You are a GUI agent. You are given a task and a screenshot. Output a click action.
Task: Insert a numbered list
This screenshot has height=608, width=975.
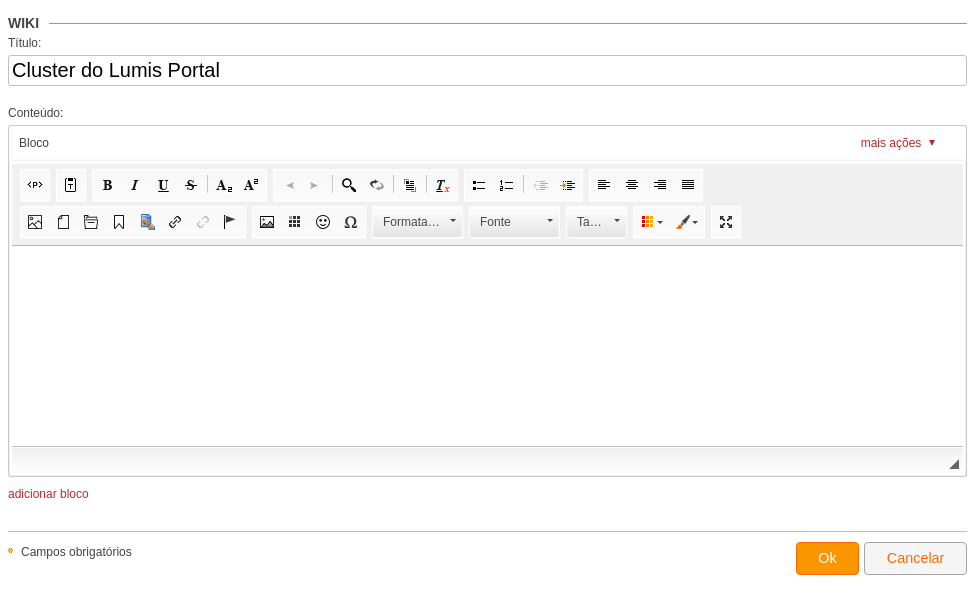coord(506,185)
